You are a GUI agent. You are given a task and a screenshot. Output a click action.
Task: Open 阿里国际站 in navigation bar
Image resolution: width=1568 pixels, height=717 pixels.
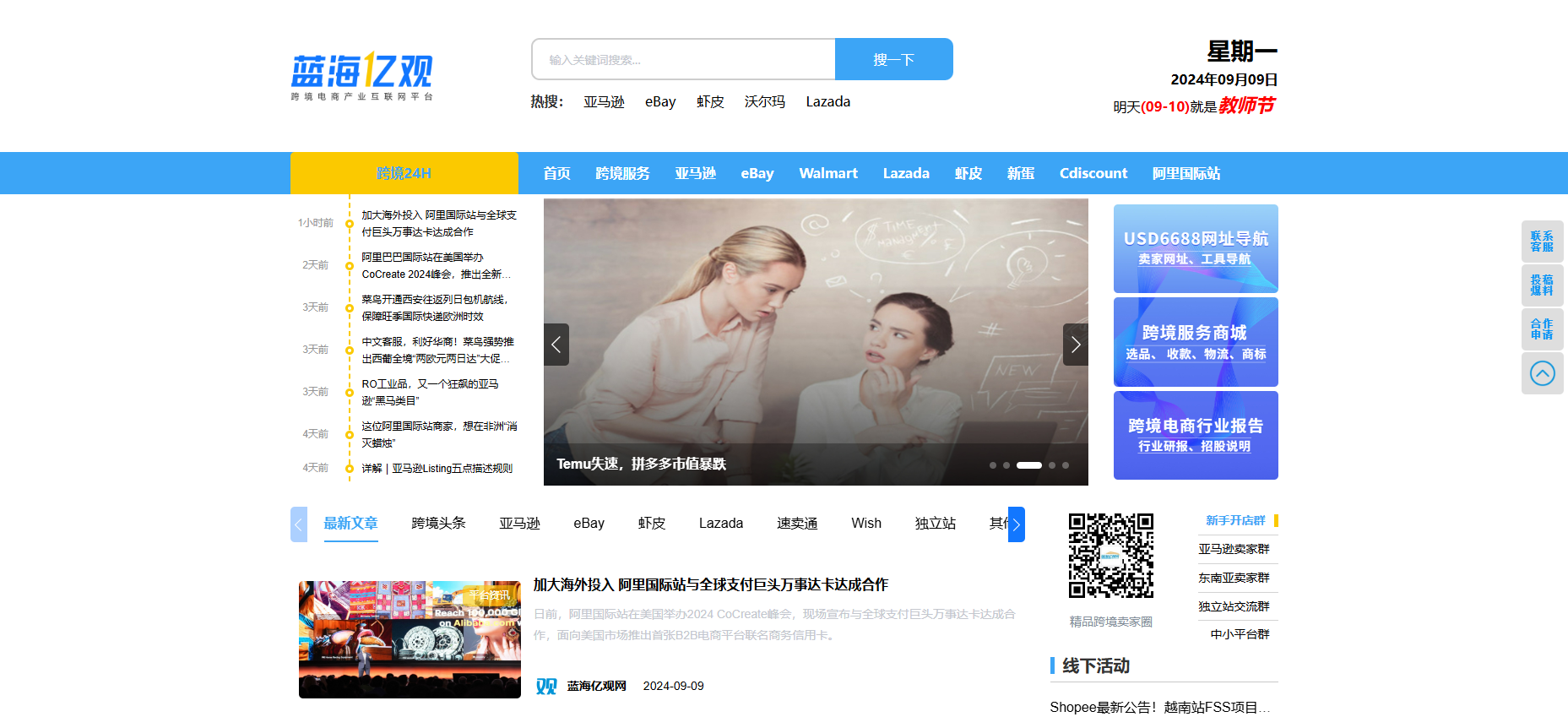(1186, 173)
